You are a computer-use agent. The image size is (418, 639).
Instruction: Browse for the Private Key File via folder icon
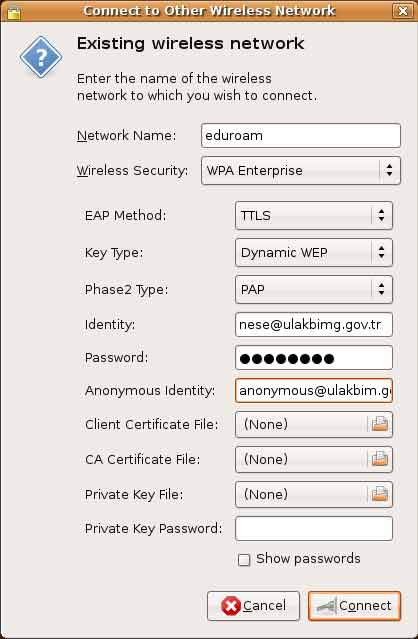point(379,494)
